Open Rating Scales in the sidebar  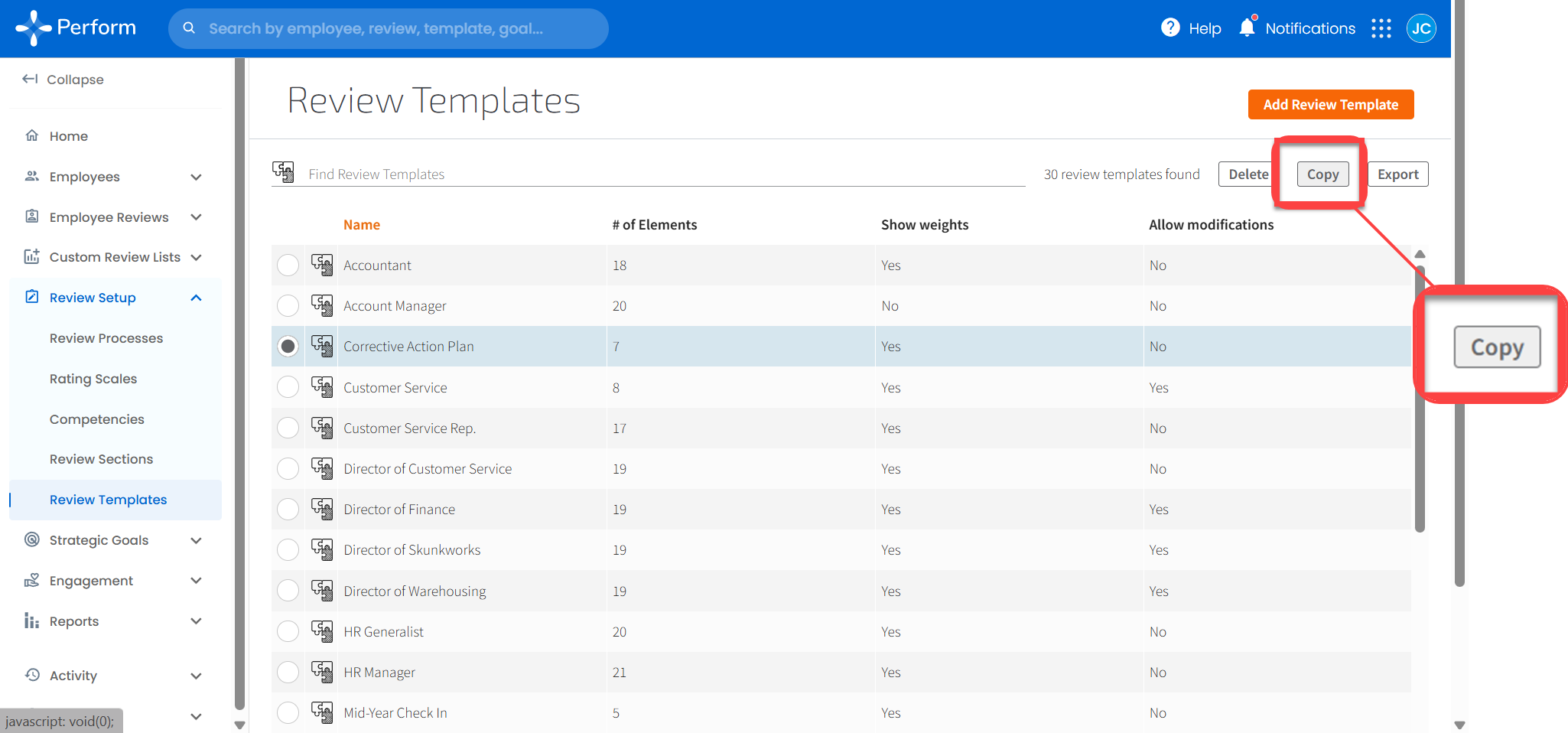pos(93,378)
